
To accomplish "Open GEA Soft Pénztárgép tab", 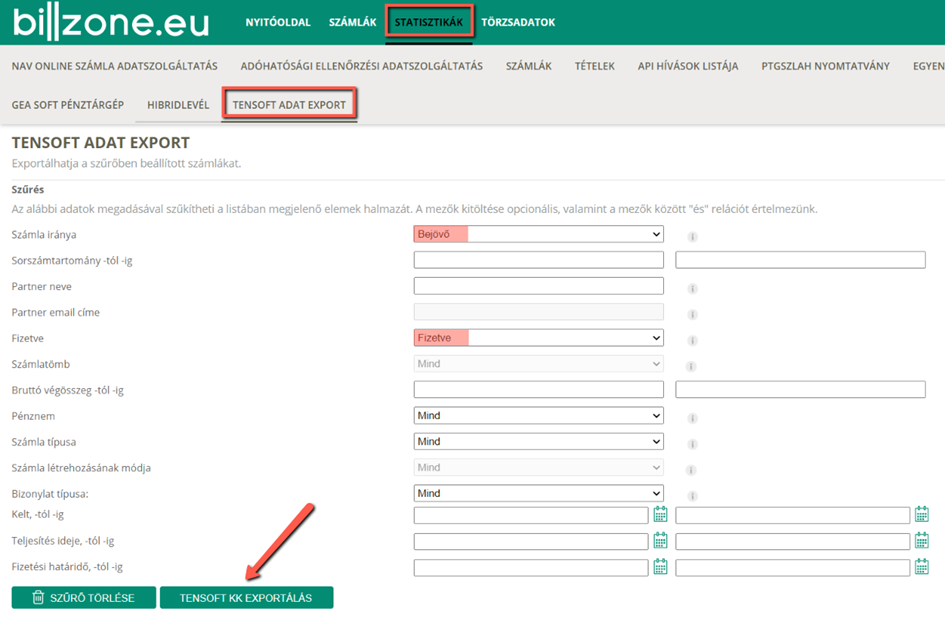I will coord(68,104).
